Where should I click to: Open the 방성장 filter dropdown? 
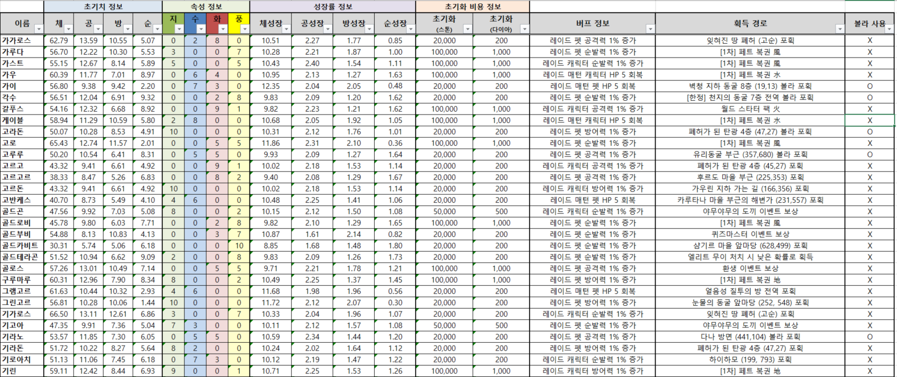370,29
